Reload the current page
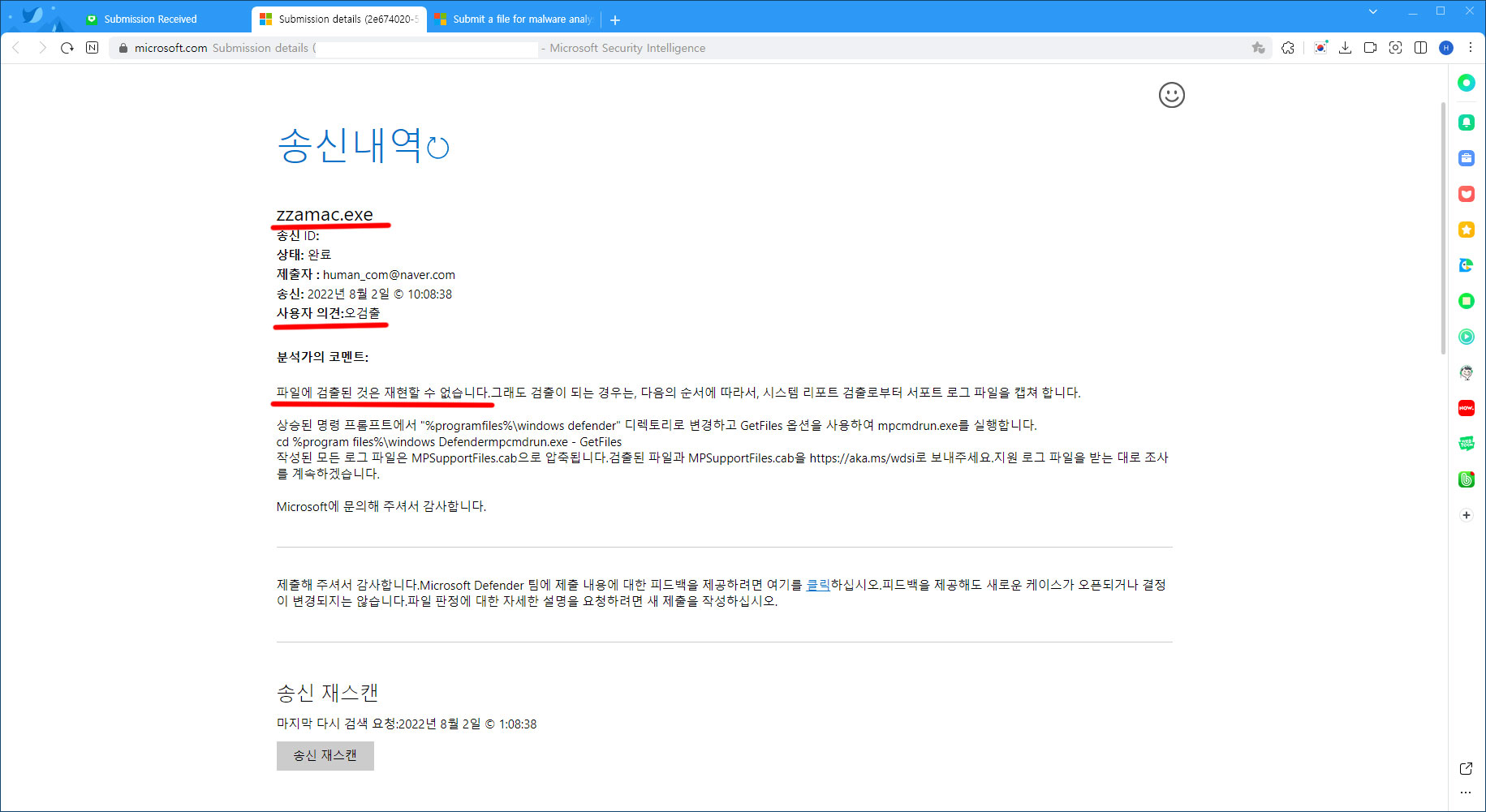 [x=67, y=48]
